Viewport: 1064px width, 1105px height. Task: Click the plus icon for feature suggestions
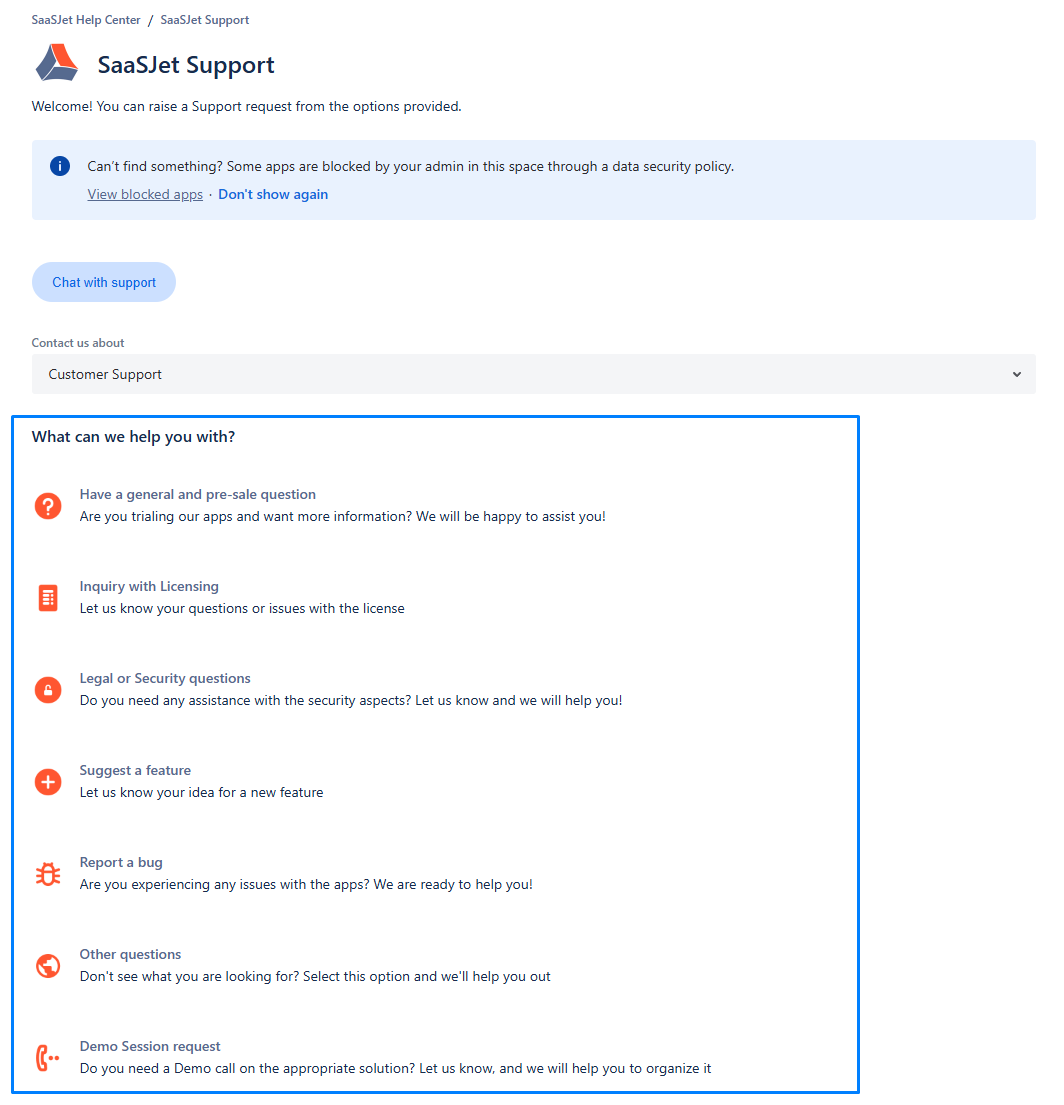[48, 782]
